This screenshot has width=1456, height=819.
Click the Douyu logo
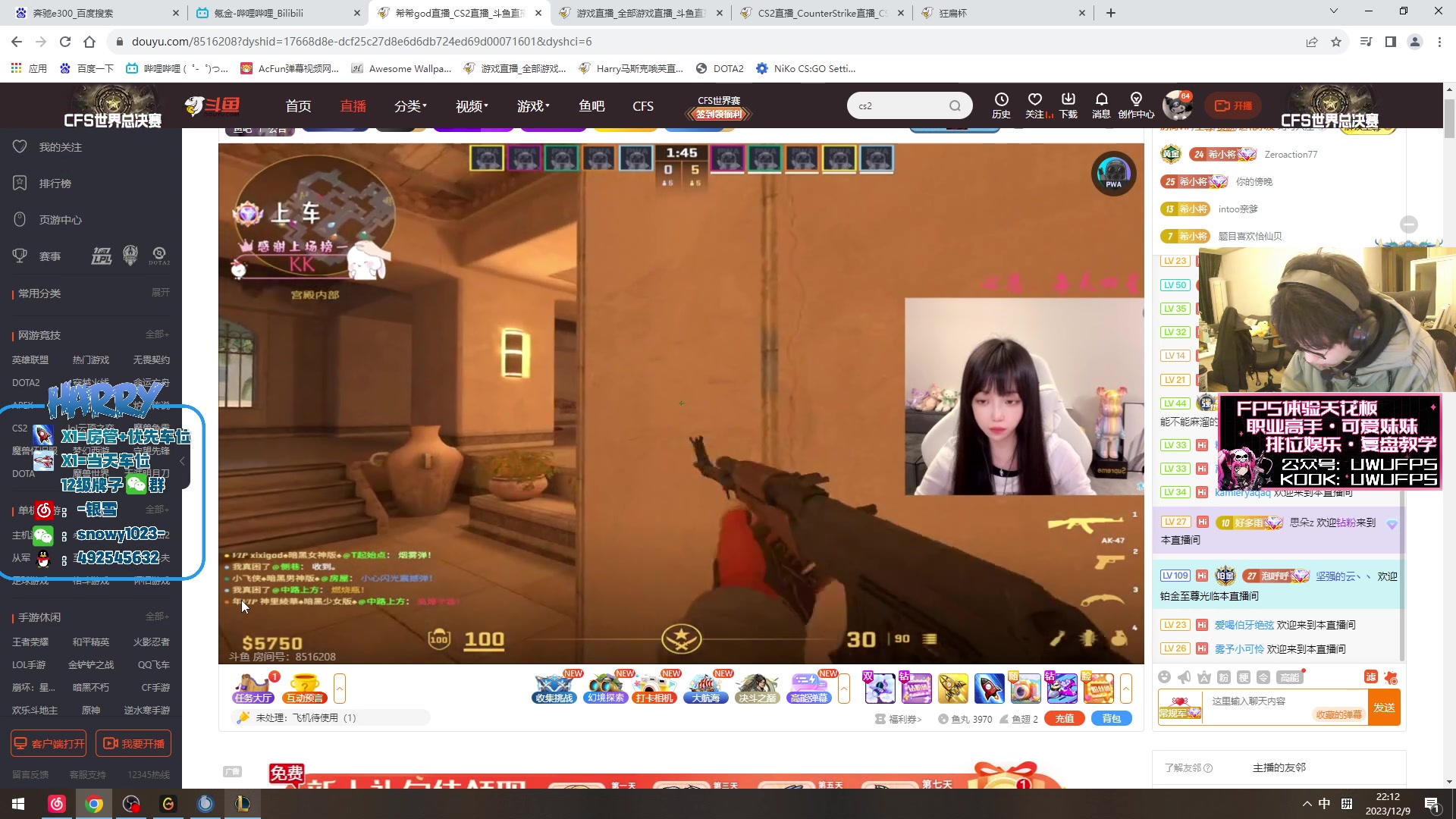tap(213, 105)
